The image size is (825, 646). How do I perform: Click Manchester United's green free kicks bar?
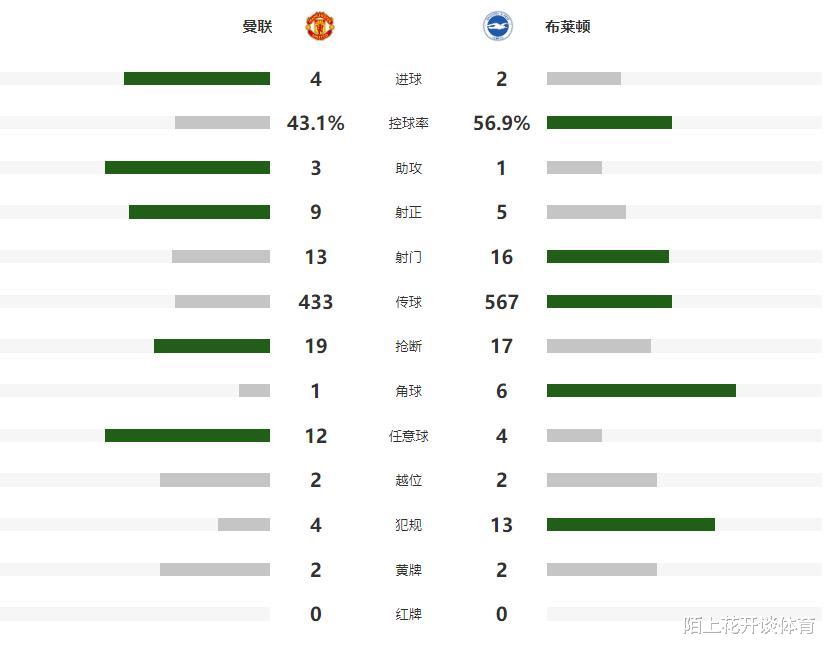pyautogui.click(x=187, y=435)
